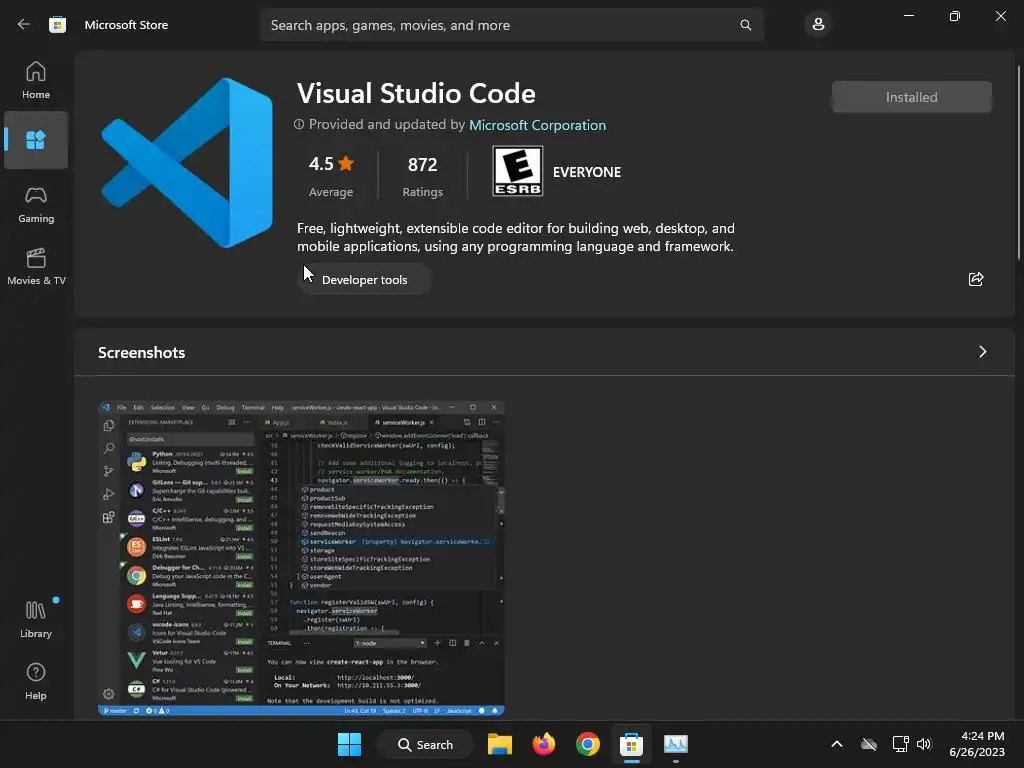Go back with the back arrow
Viewport: 1024px width, 768px height.
pyautogui.click(x=24, y=25)
